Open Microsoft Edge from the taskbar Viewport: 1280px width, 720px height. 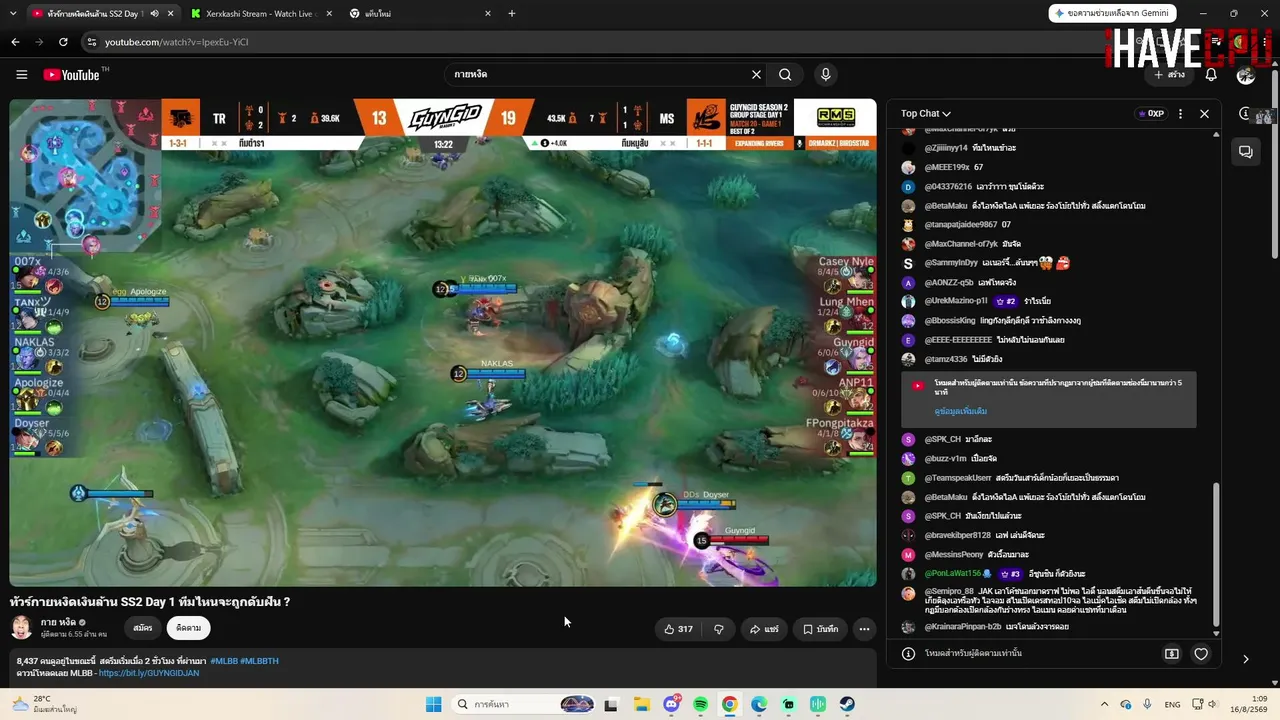759,704
